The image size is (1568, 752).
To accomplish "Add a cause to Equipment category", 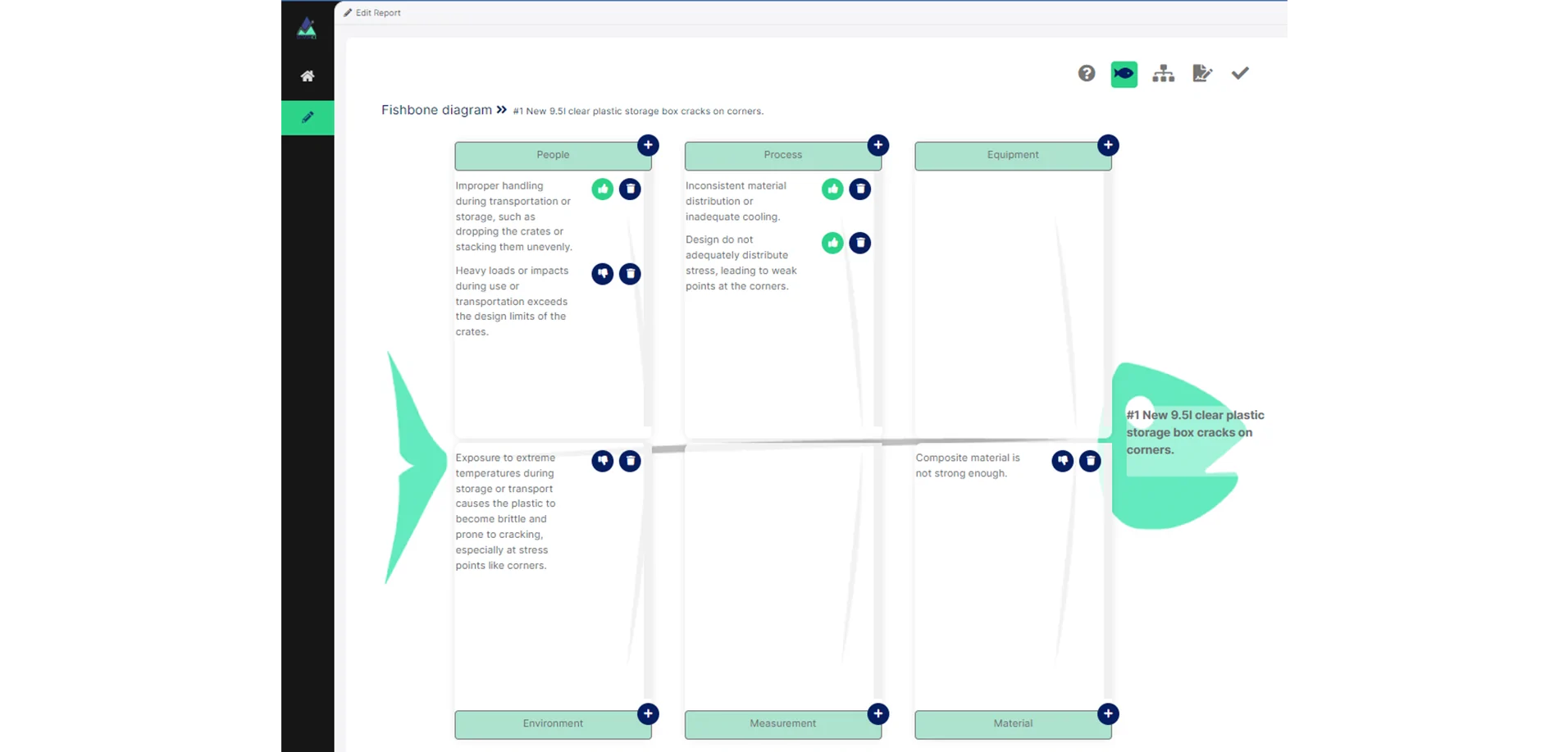I will (1108, 145).
